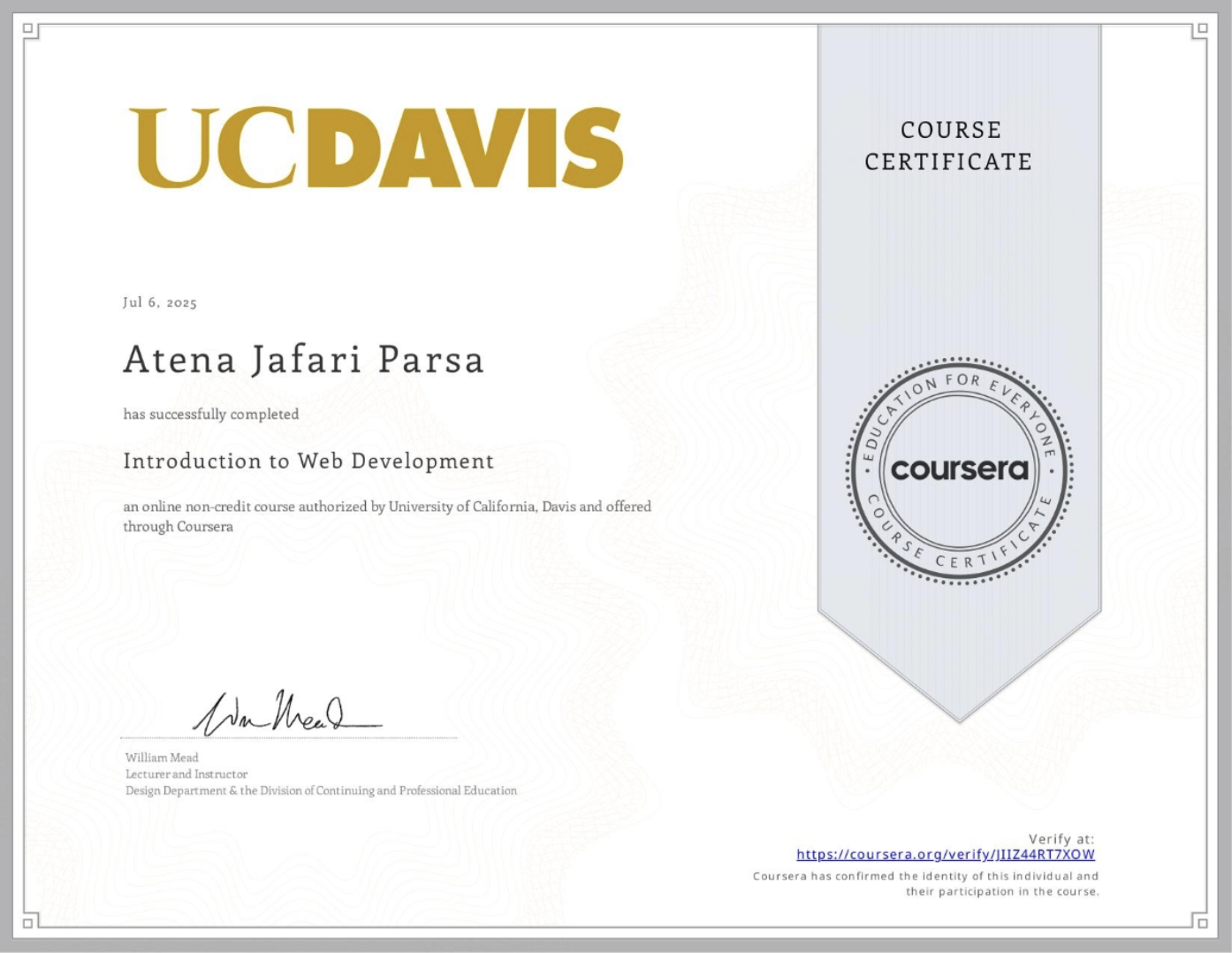The width and height of the screenshot is (1232, 953).
Task: Click the Lecturer and Instructor title text
Action: (x=186, y=774)
